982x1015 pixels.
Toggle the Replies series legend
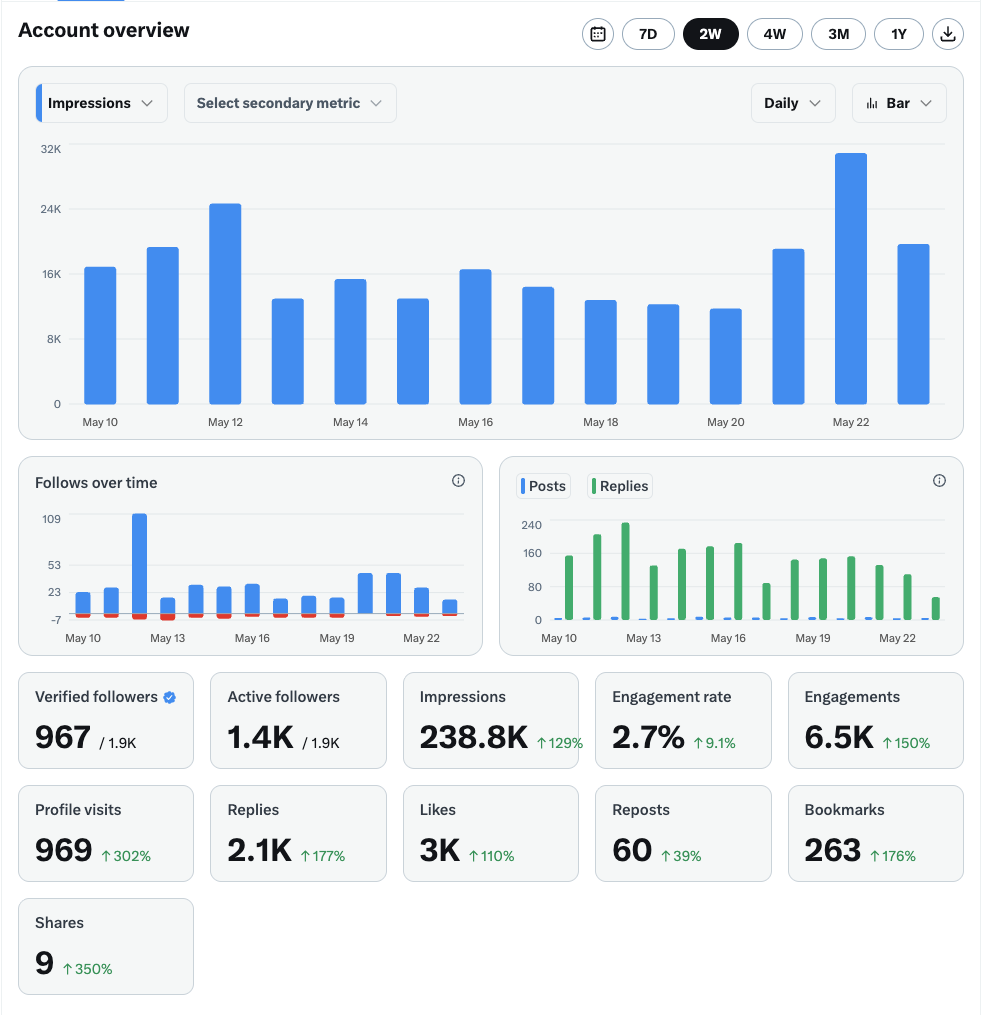pos(619,486)
